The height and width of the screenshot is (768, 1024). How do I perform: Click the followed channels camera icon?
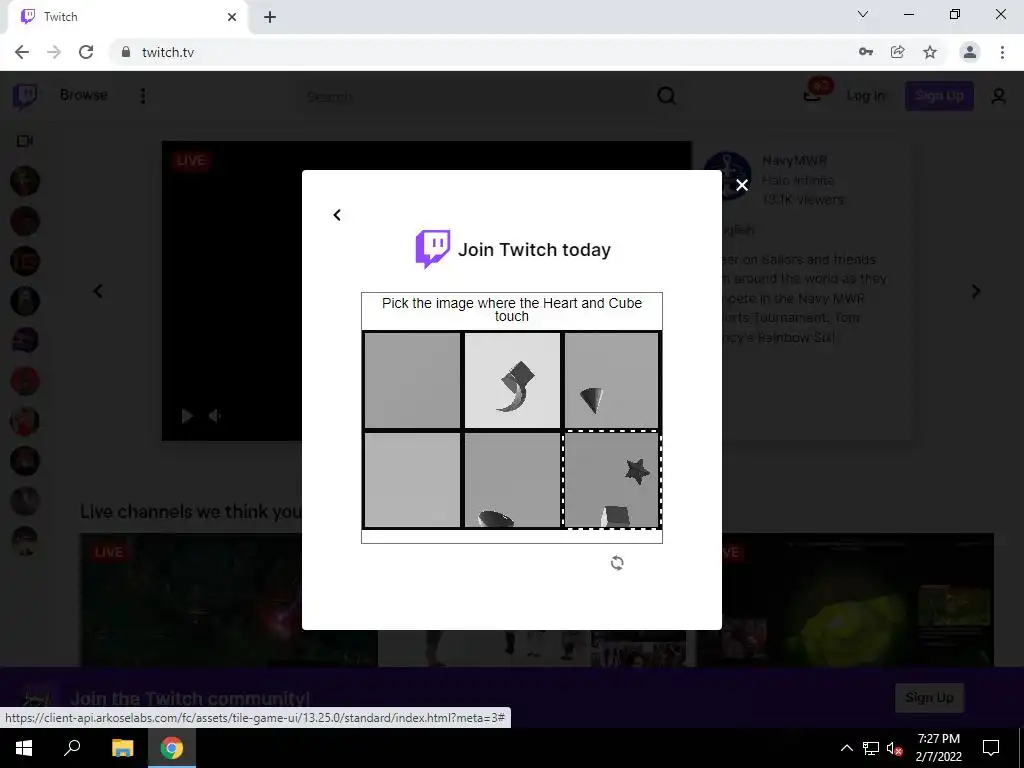coord(25,141)
